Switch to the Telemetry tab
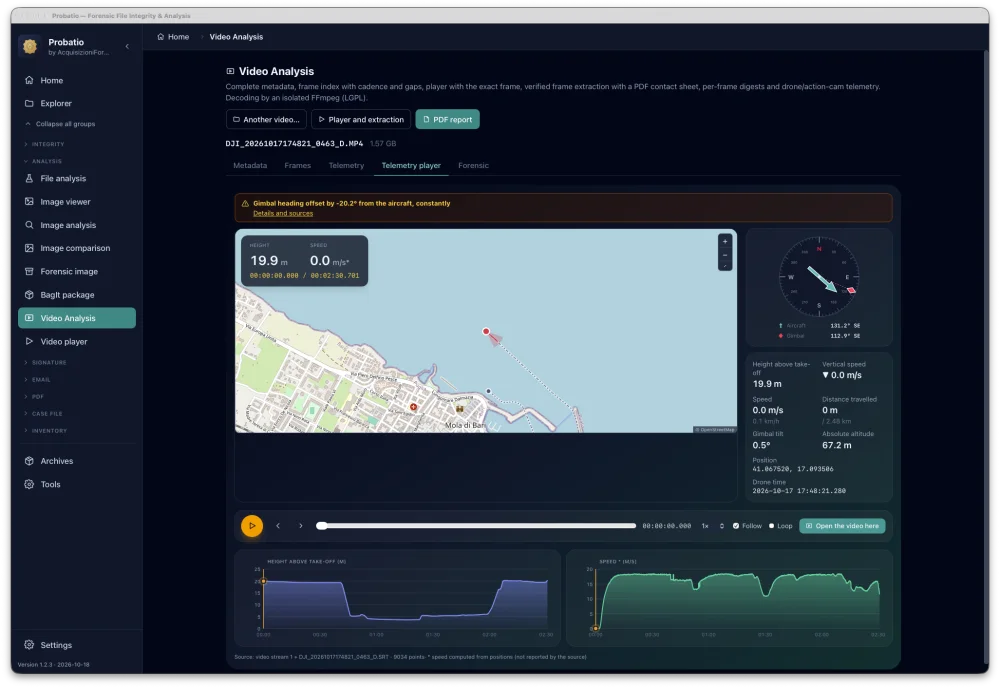The height and width of the screenshot is (688, 1000). click(346, 165)
